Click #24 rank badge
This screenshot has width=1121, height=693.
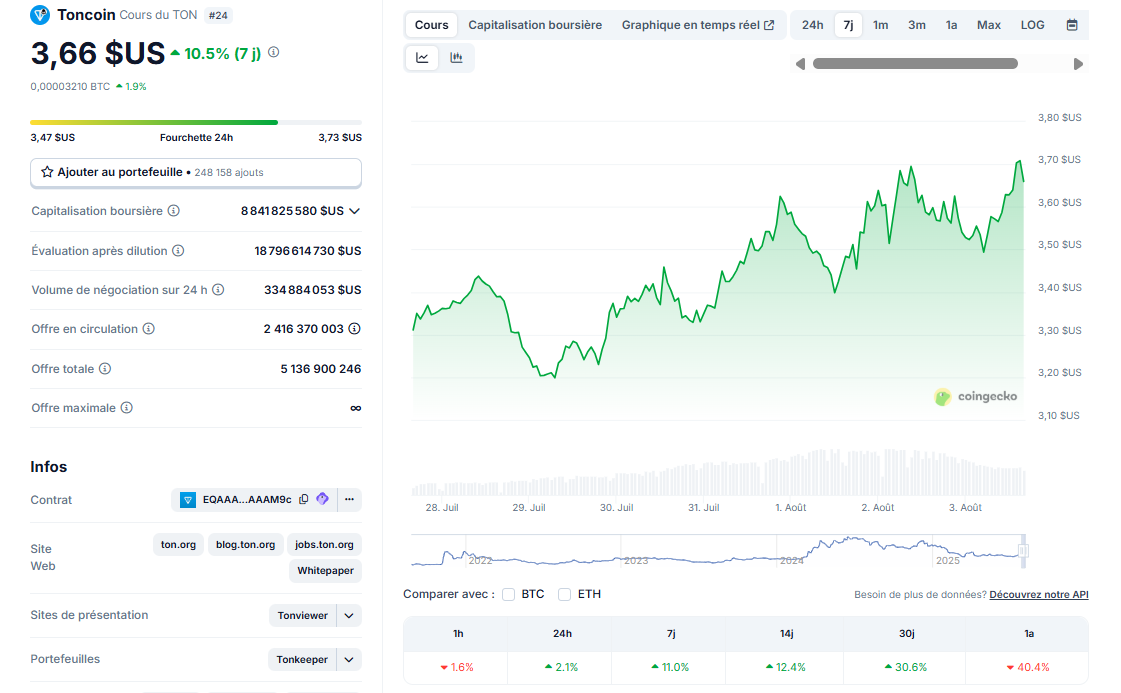tap(218, 15)
